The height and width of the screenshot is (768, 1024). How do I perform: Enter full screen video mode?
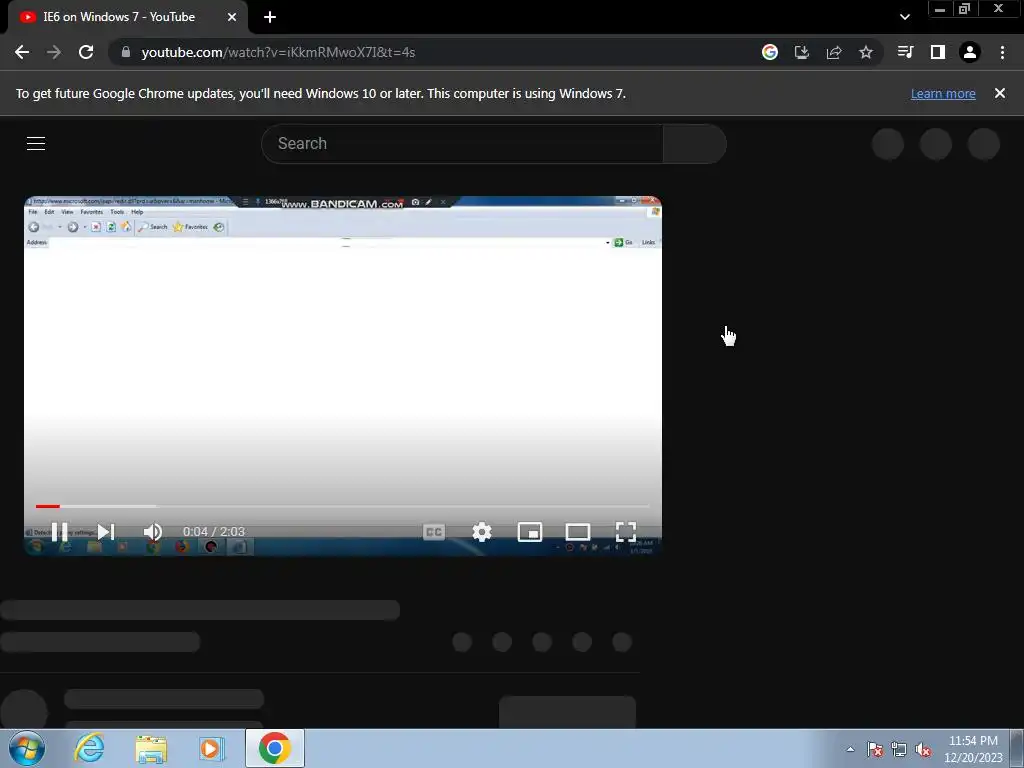tap(626, 532)
